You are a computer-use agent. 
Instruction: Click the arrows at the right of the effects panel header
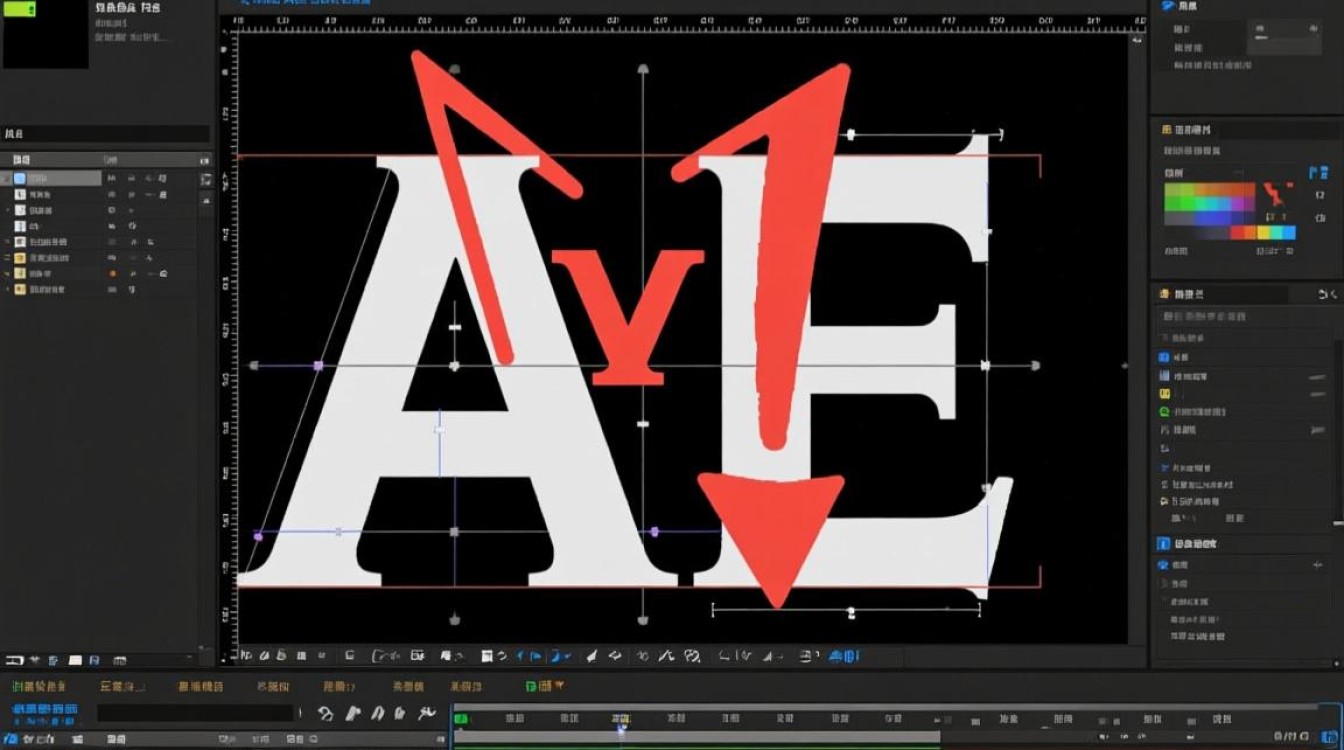click(x=1326, y=294)
